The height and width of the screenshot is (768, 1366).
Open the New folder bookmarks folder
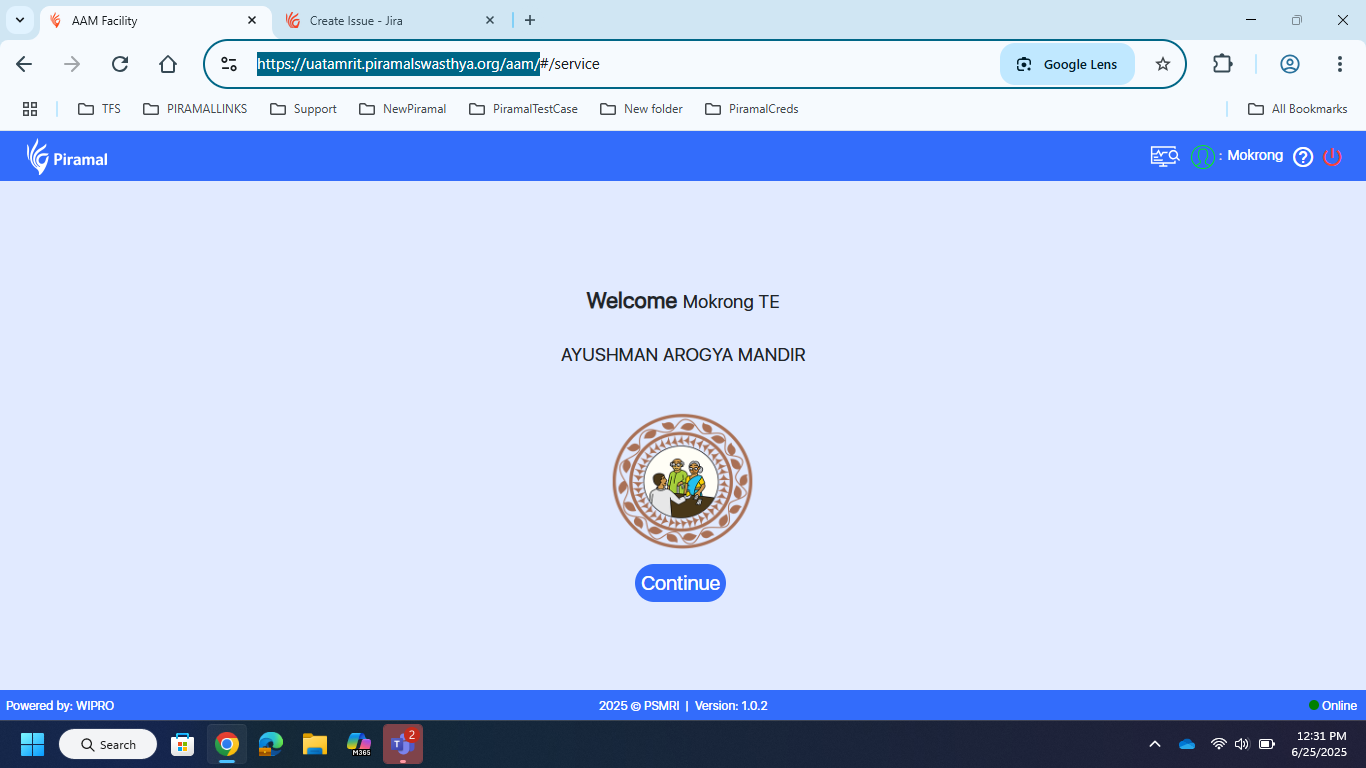(x=641, y=109)
